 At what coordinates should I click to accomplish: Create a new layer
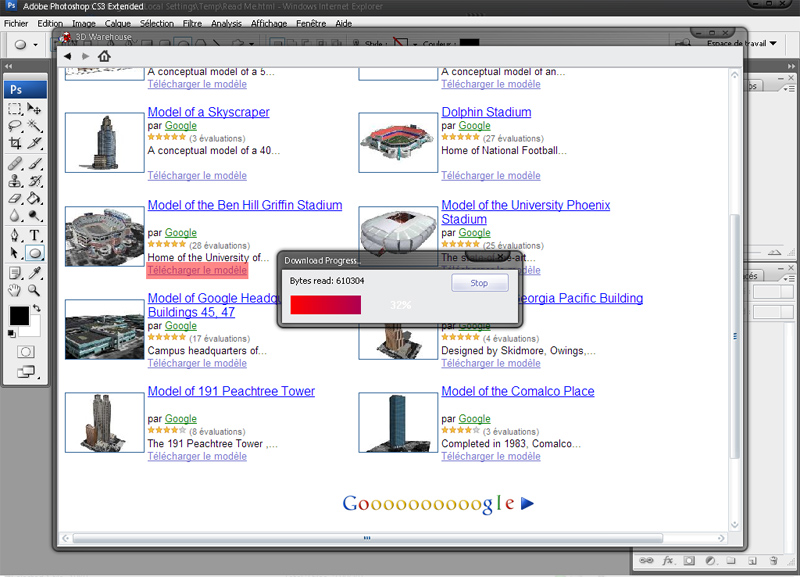(752, 561)
